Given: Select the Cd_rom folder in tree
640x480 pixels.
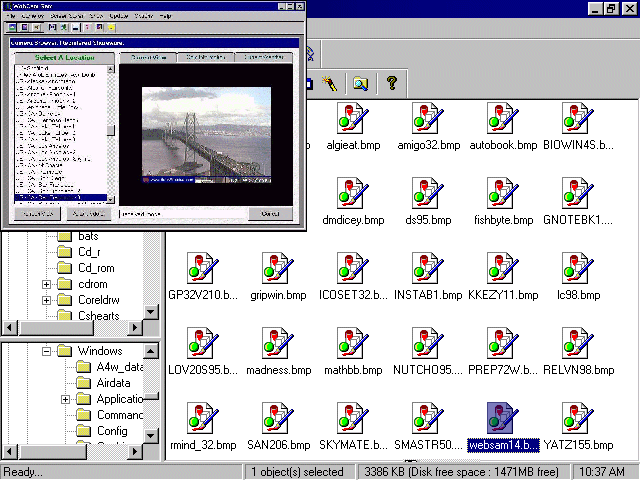Looking at the screenshot, I should click(x=66, y=267).
